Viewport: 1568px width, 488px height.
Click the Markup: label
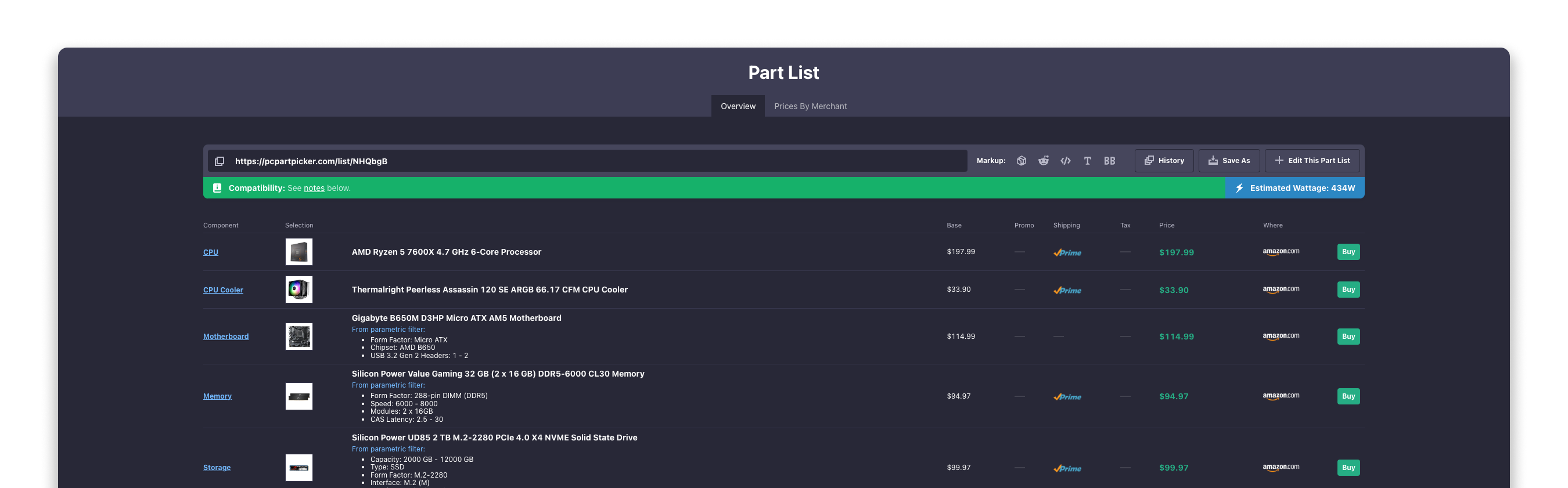point(991,161)
